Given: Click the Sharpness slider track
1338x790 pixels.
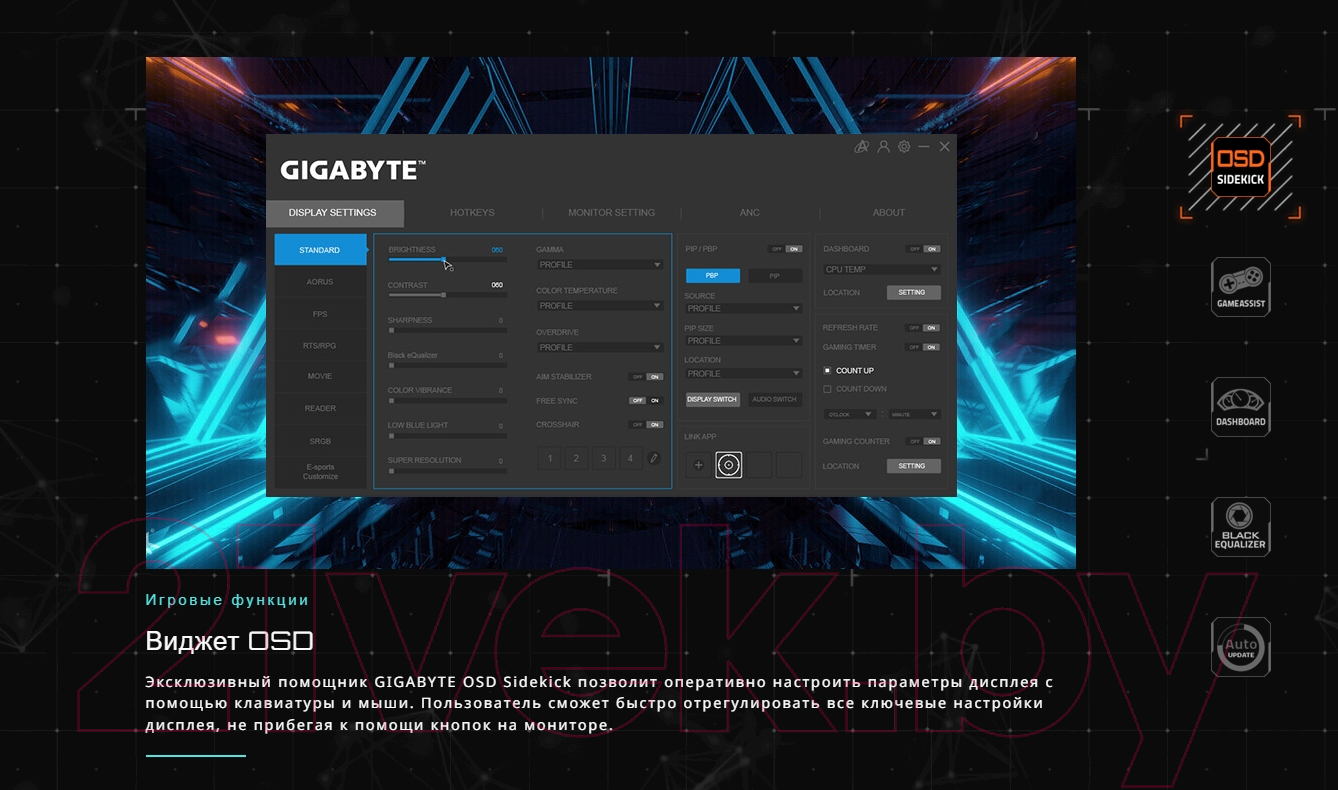Looking at the screenshot, I should [x=447, y=330].
